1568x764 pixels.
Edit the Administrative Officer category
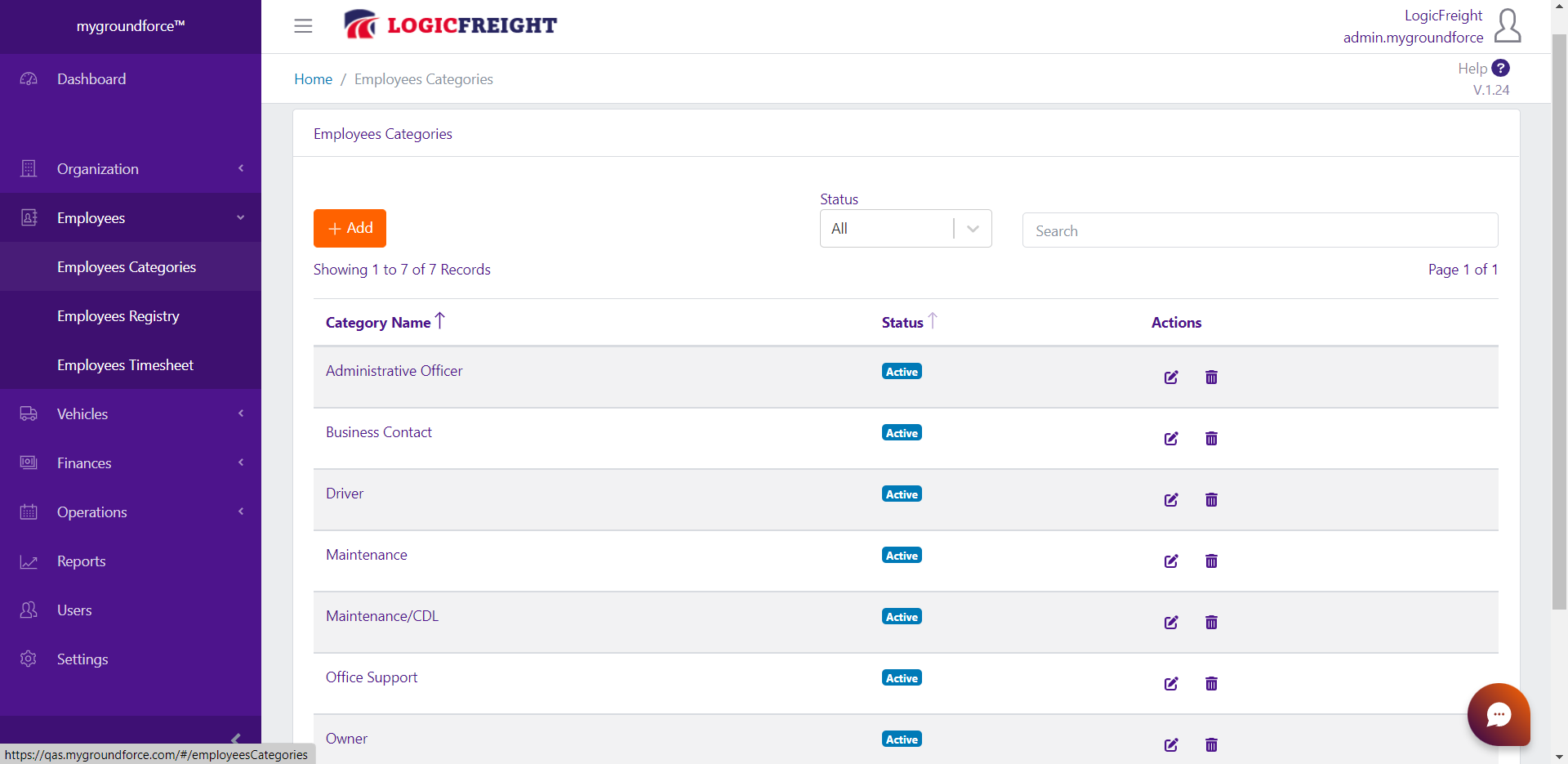coord(1171,377)
